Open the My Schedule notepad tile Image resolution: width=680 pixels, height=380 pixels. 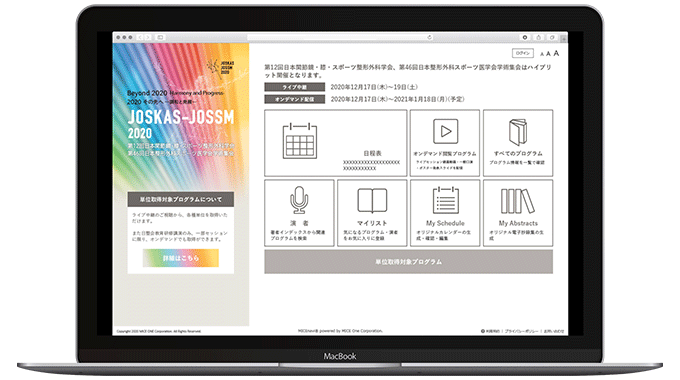(x=445, y=213)
